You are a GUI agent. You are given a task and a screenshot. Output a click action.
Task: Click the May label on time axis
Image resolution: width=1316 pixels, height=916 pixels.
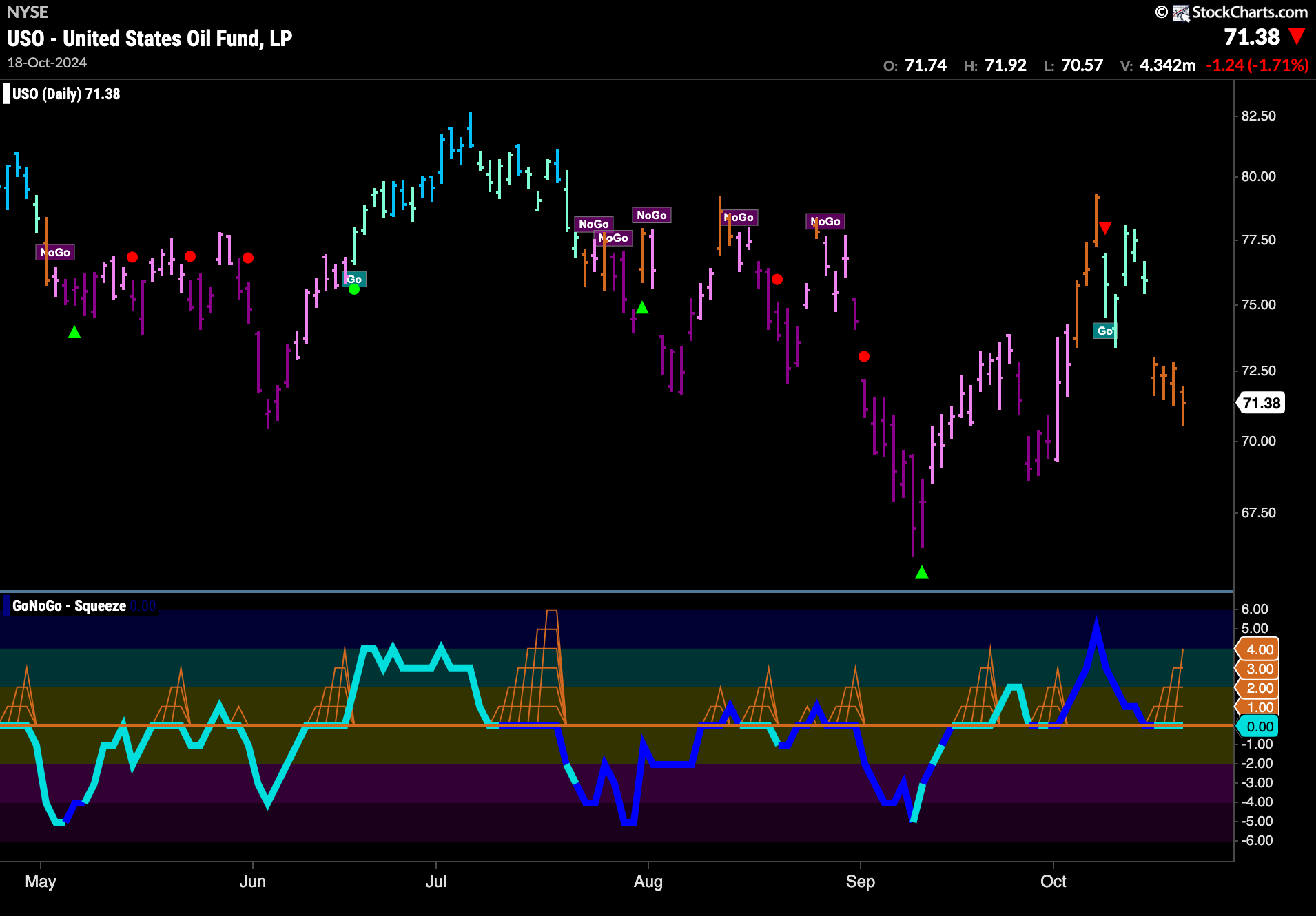coord(41,881)
